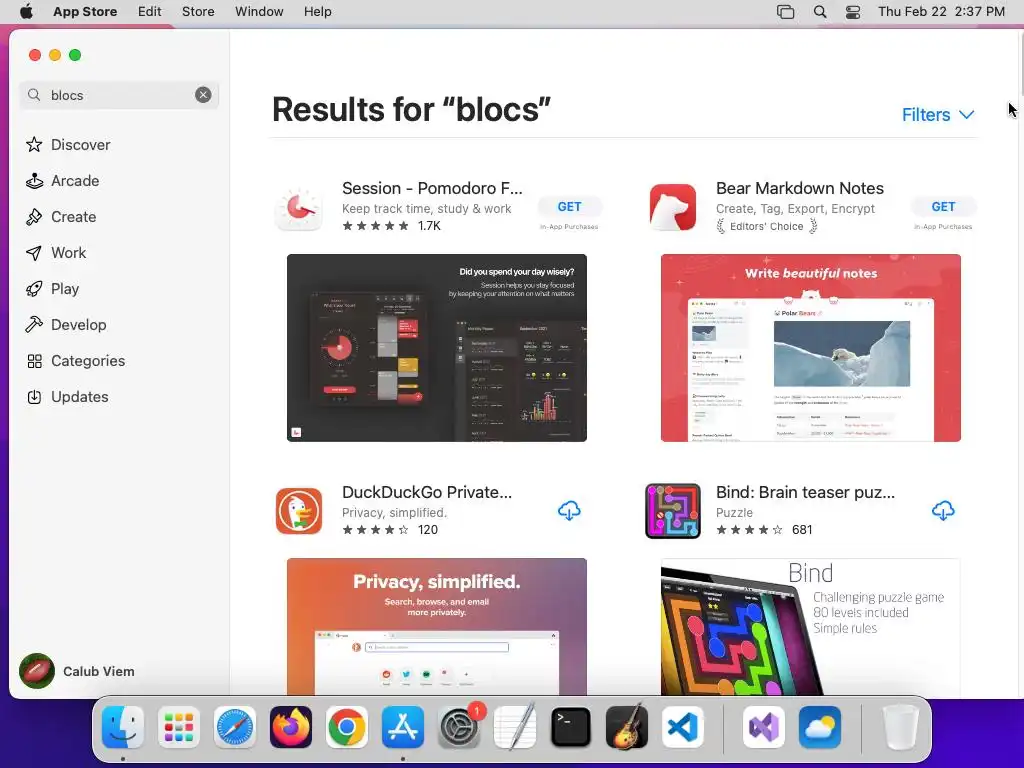The image size is (1024, 768).
Task: Launch Safari from the Dock
Action: click(x=234, y=727)
